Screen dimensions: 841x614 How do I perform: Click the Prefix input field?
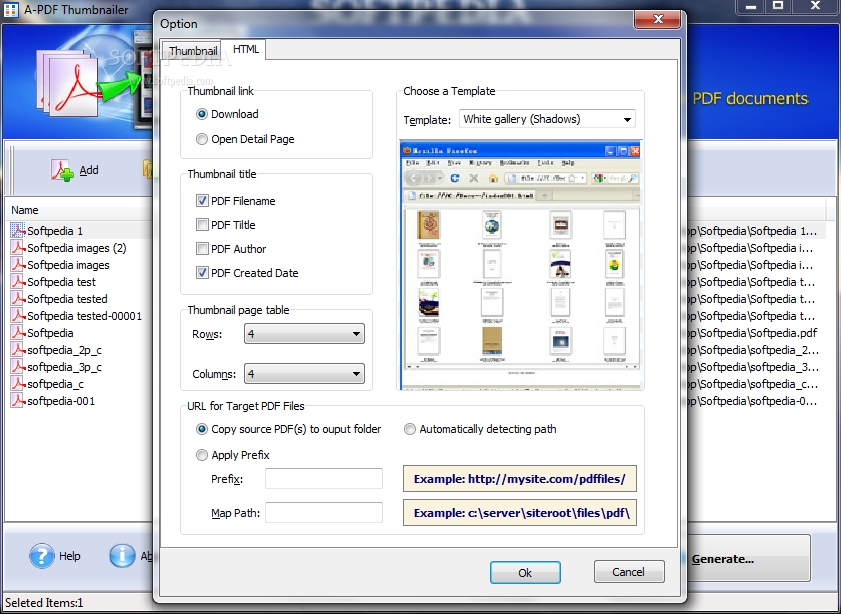(x=323, y=478)
